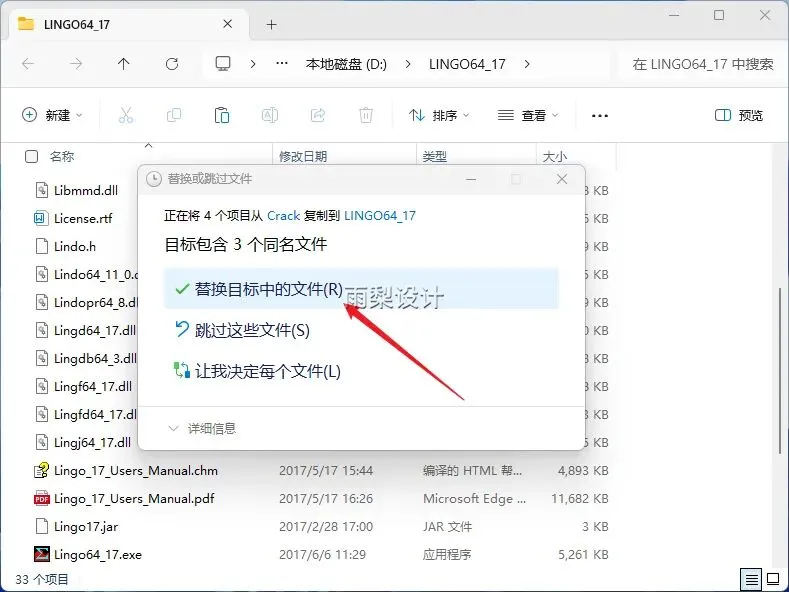789x592 pixels.
Task: Click the LINGO64_17 destination link in dialog
Action: point(380,215)
